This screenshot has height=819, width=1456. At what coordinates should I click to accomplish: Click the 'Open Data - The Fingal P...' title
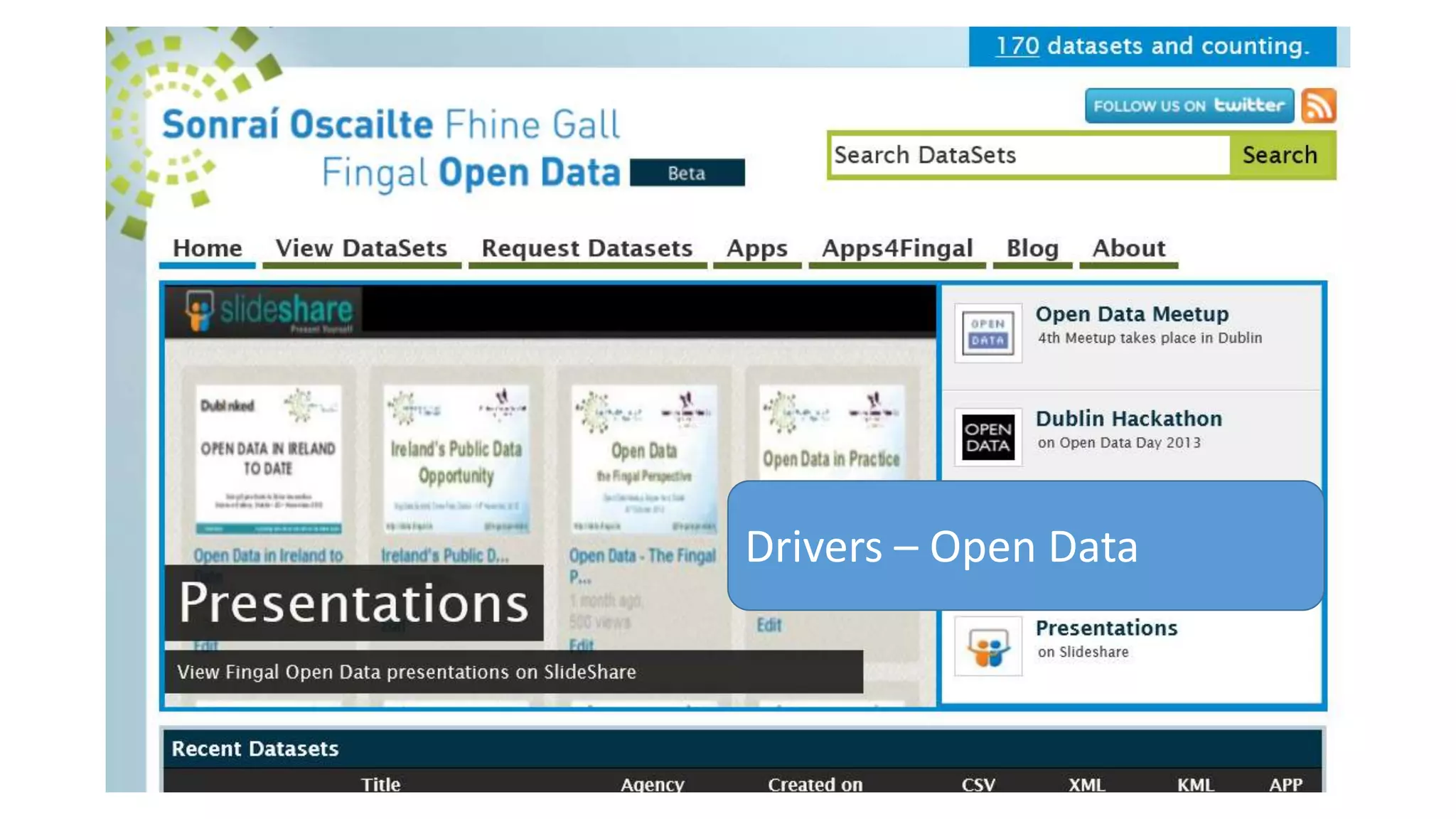click(x=642, y=565)
